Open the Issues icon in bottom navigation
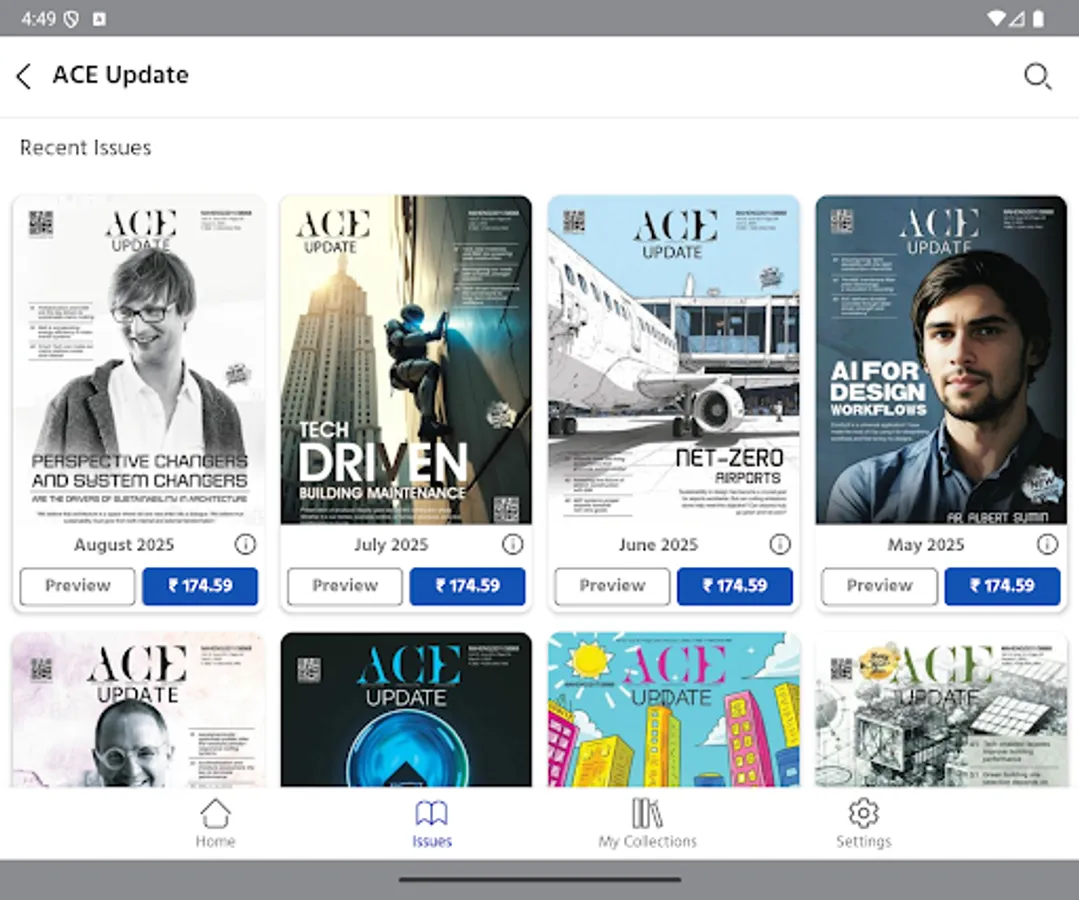Image resolution: width=1079 pixels, height=900 pixels. [431, 822]
